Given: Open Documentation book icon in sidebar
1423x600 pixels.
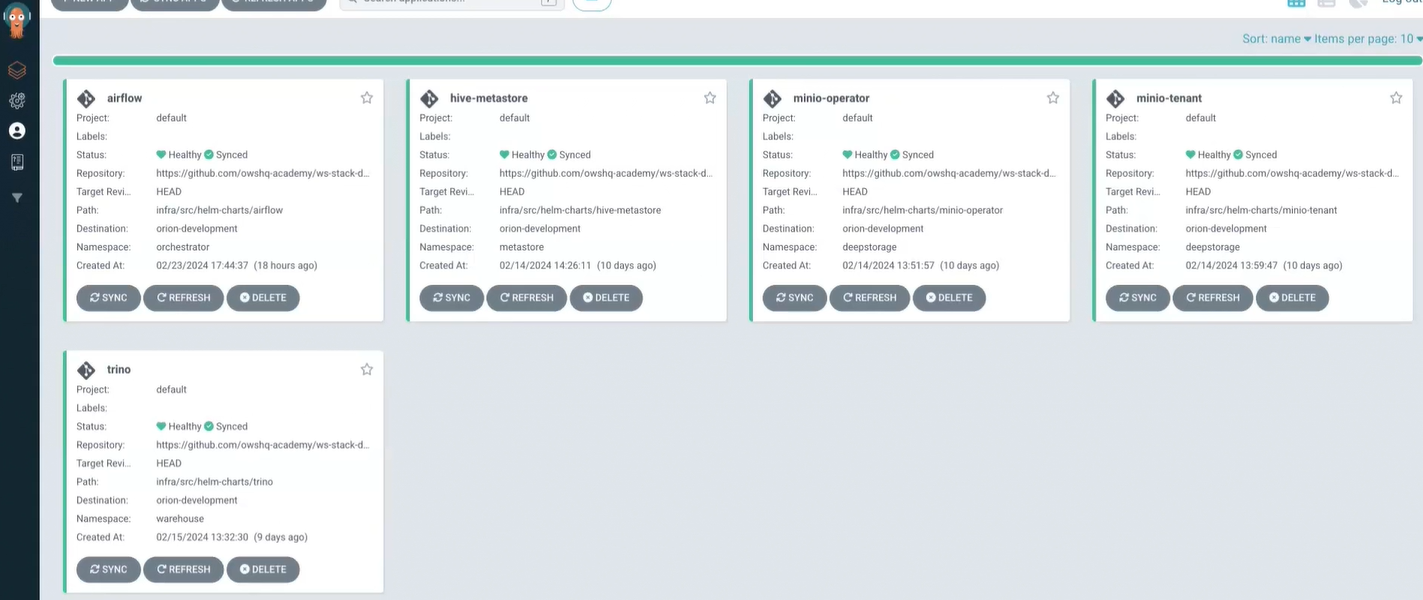Looking at the screenshot, I should [17, 162].
